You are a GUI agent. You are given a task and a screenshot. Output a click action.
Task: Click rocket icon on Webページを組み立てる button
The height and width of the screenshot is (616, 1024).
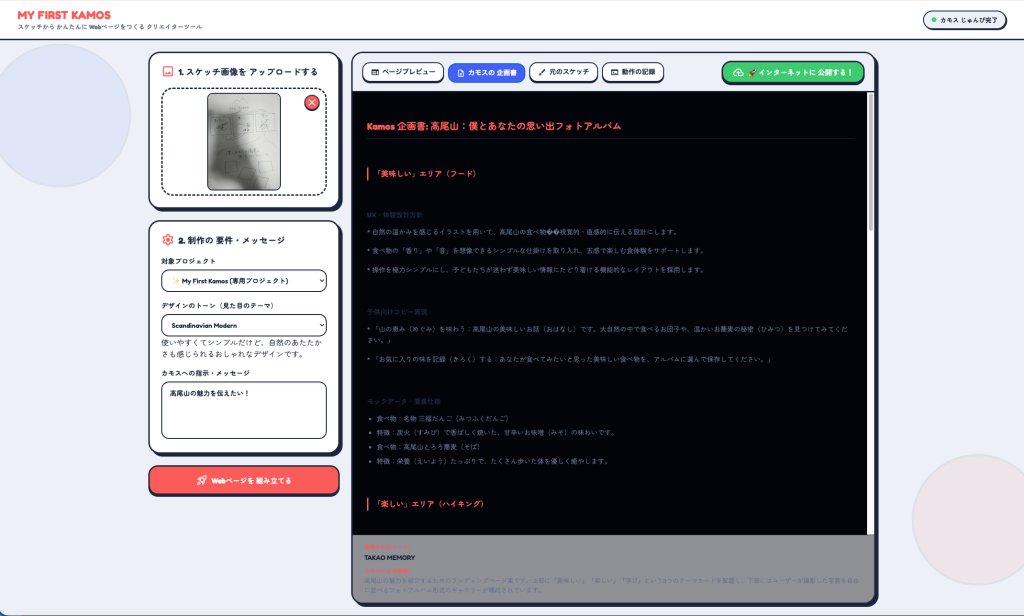click(x=202, y=480)
